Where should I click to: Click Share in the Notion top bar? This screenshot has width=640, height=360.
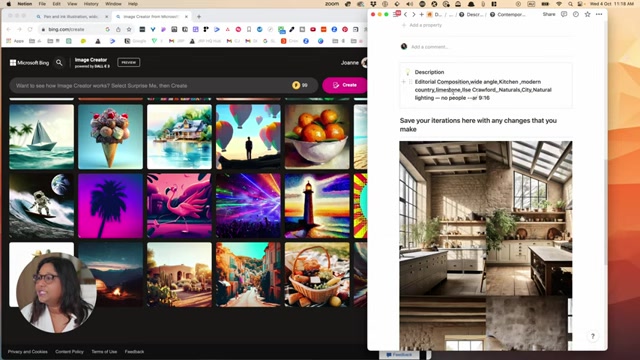tap(549, 14)
